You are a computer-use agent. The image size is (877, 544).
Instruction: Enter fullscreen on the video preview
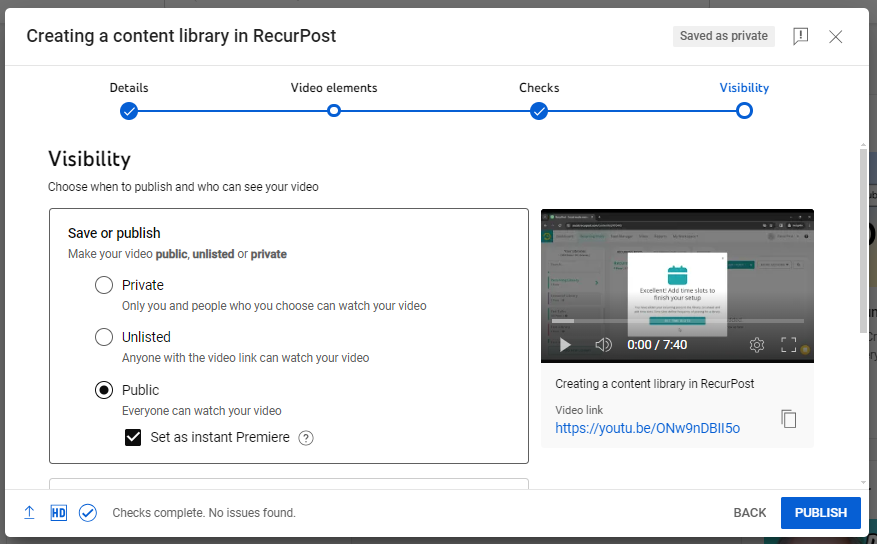click(x=789, y=345)
